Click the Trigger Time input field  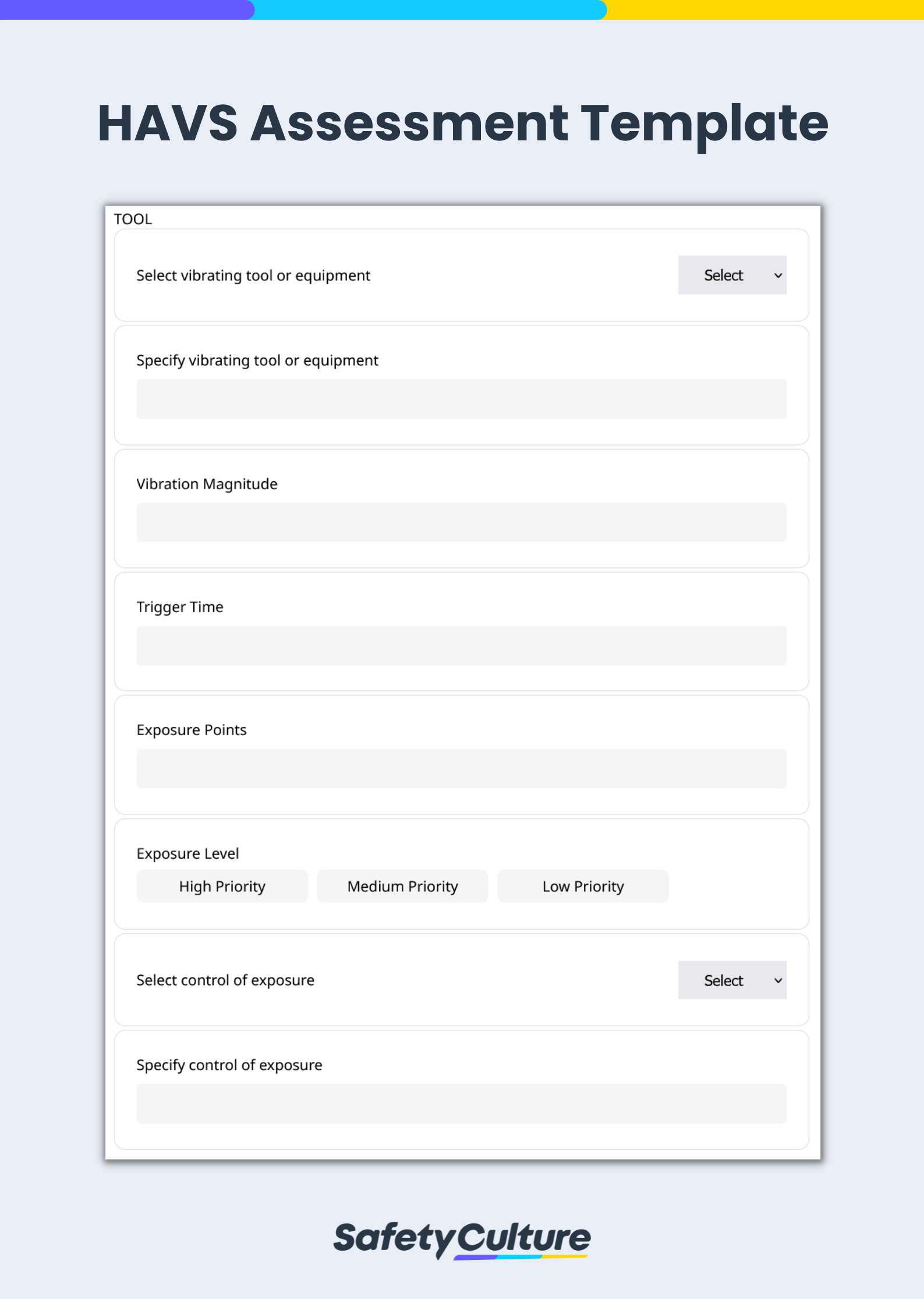click(461, 645)
